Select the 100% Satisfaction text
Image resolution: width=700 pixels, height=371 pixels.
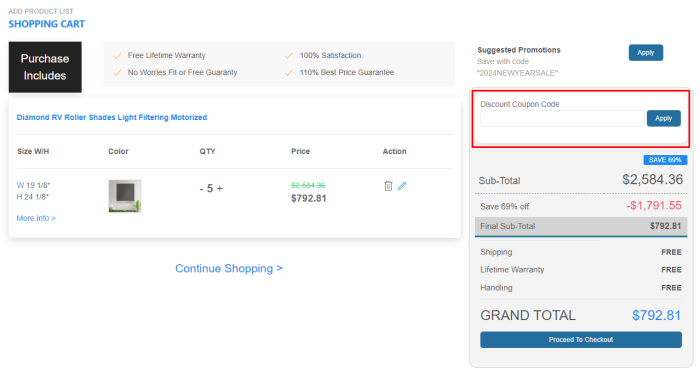[x=330, y=55]
